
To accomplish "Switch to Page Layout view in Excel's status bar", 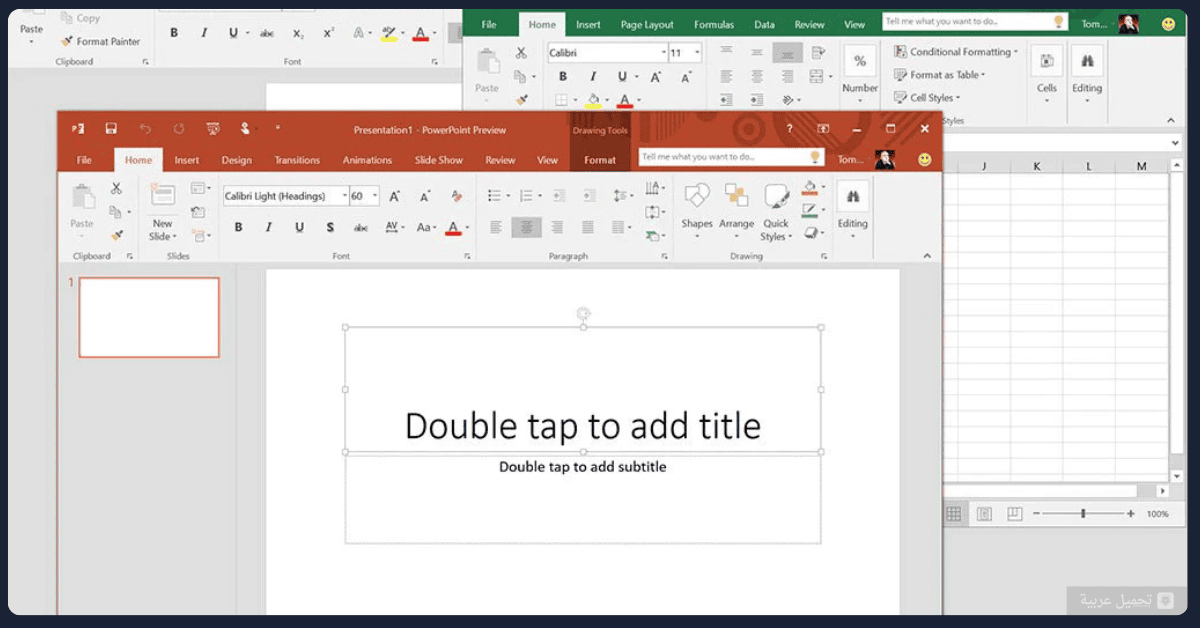I will [x=984, y=514].
